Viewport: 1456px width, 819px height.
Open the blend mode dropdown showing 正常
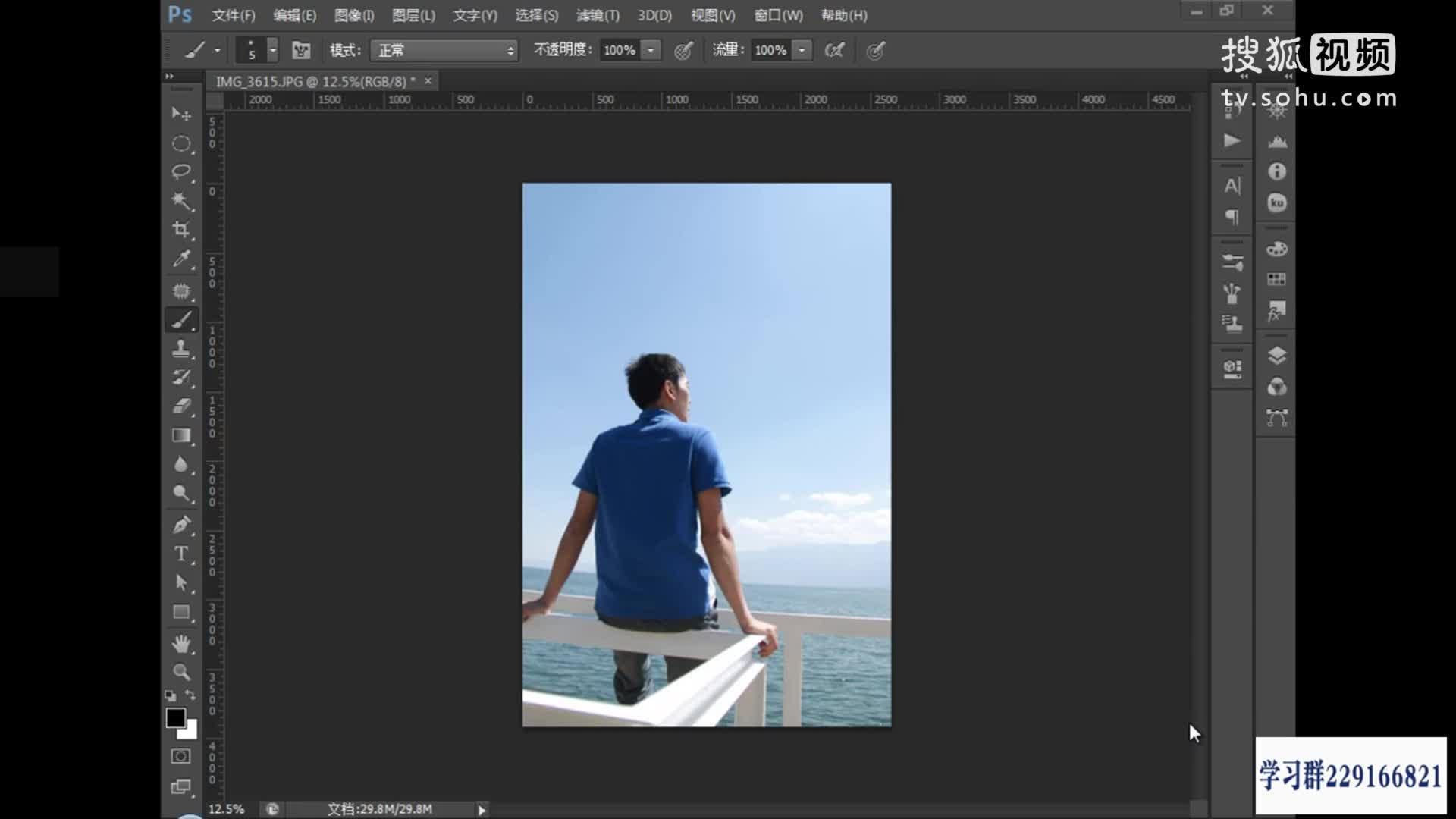pos(444,50)
